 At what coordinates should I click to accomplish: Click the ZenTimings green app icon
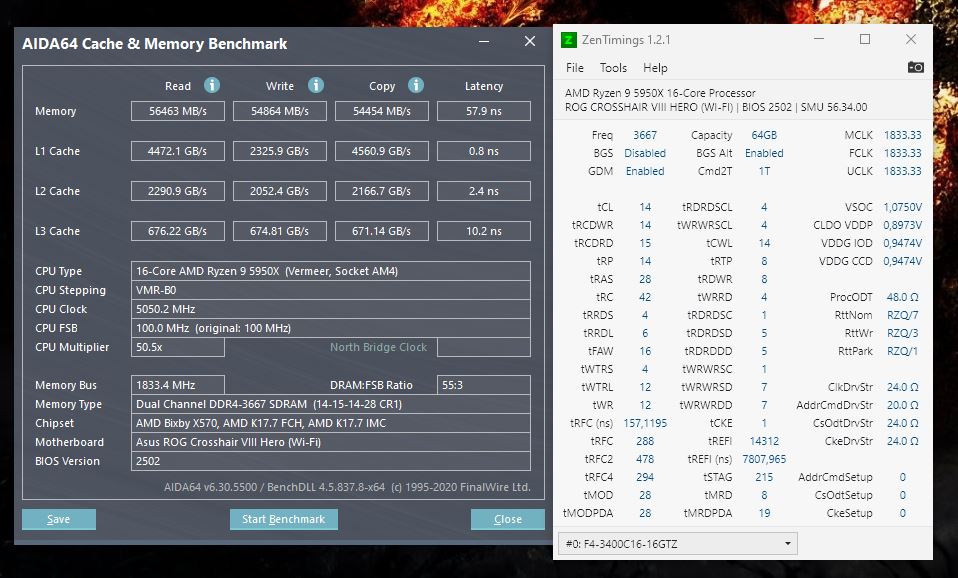(568, 40)
